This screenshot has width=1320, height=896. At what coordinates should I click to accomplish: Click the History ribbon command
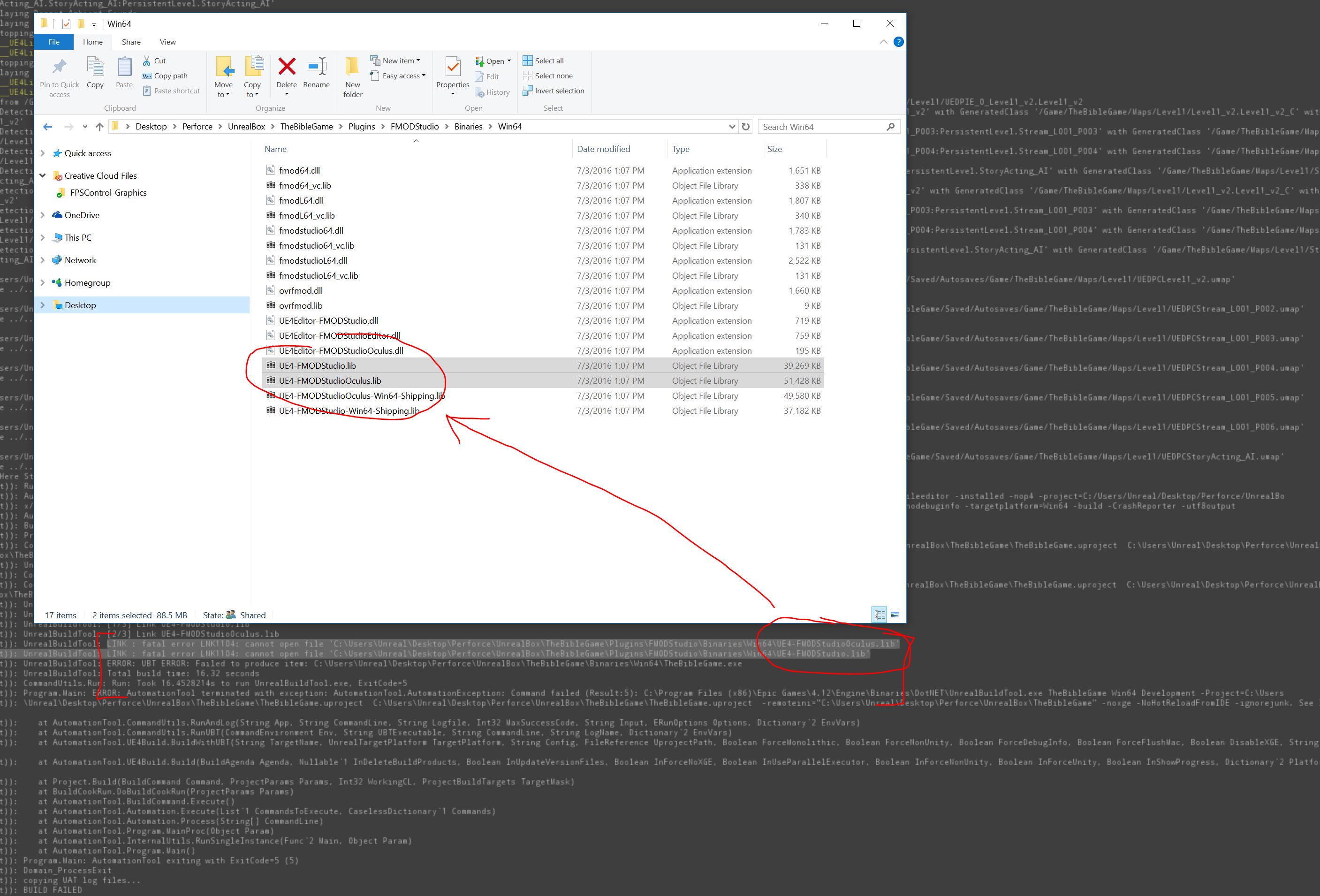[492, 92]
